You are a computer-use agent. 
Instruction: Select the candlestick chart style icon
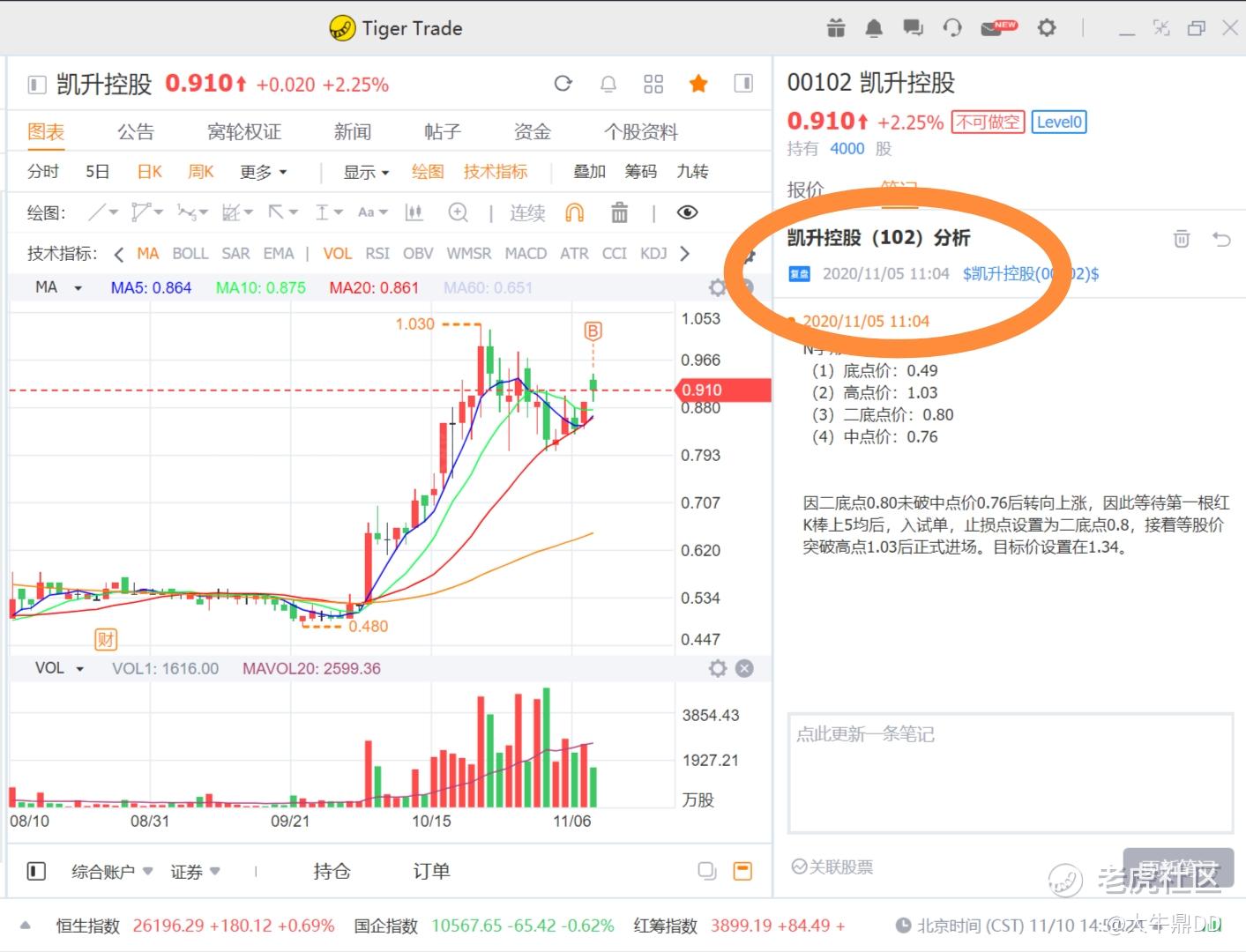click(414, 212)
